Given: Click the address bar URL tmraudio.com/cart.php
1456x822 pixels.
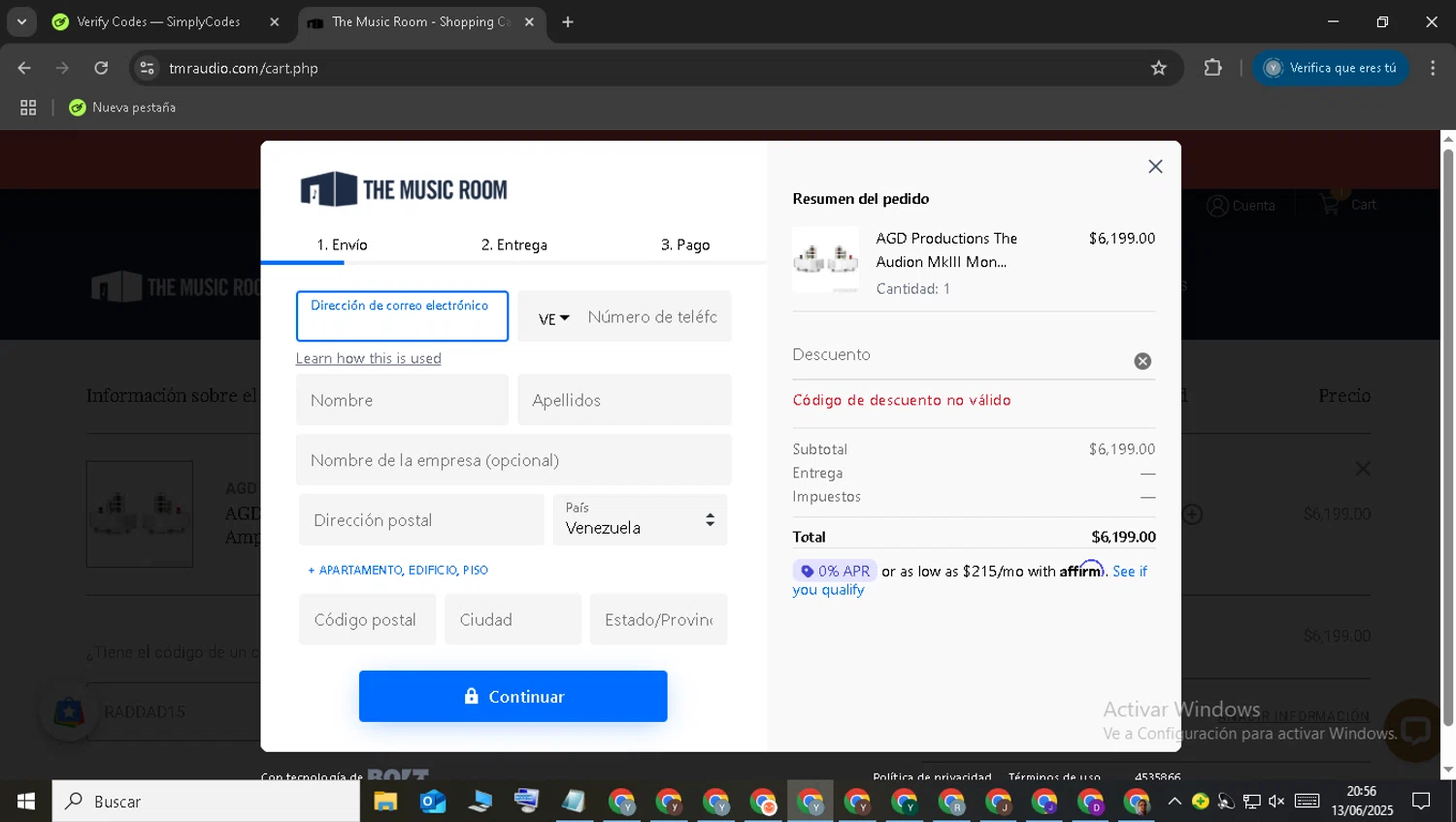Looking at the screenshot, I should (244, 68).
